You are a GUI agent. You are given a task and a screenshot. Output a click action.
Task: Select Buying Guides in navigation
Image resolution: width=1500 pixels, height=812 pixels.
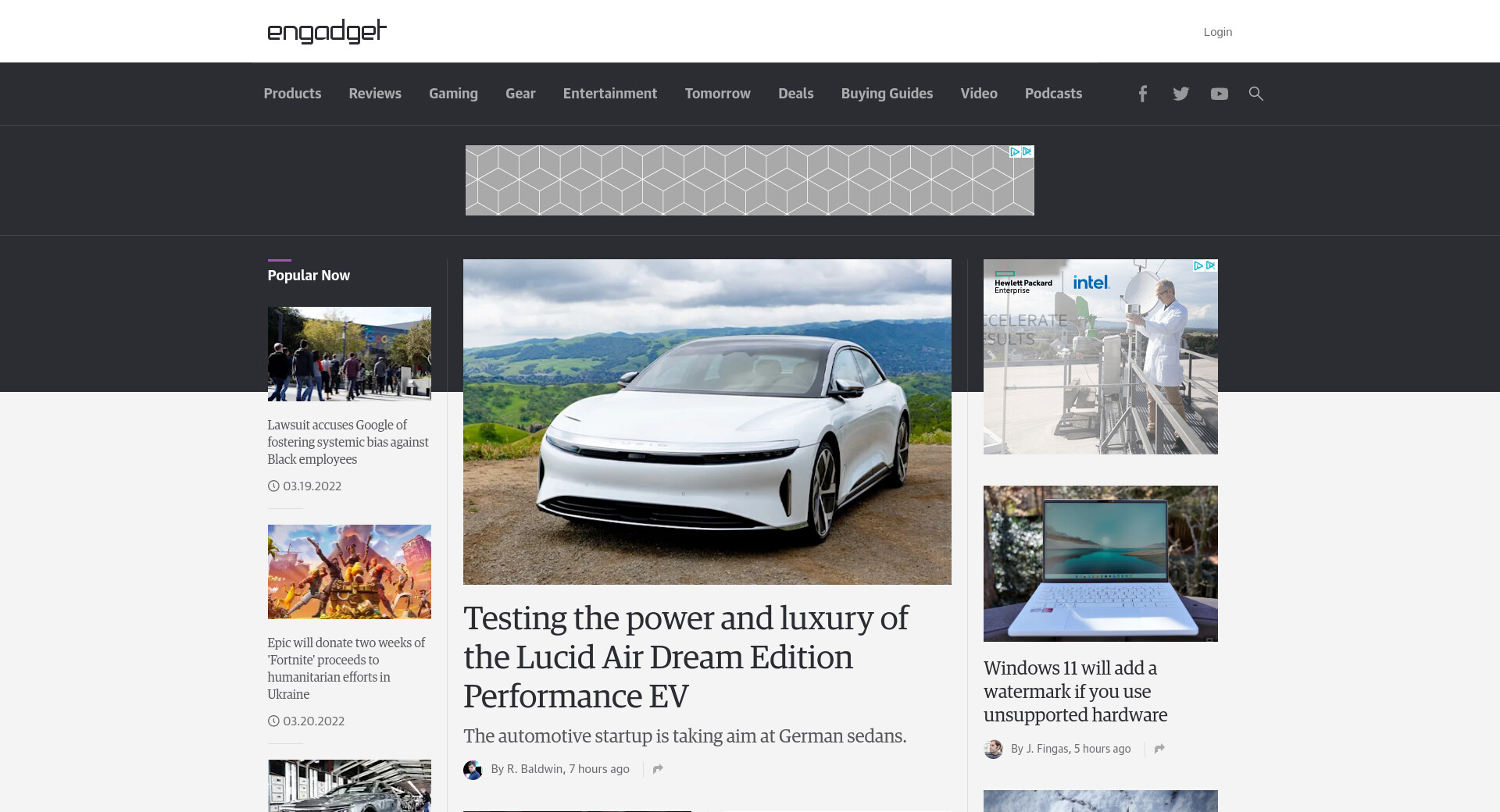pyautogui.click(x=887, y=94)
